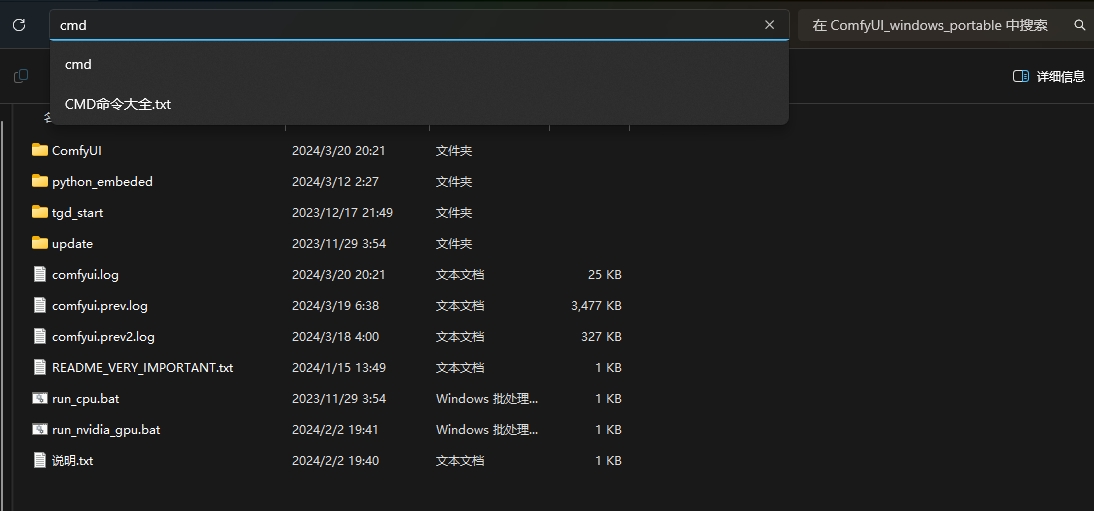Click the date 2024/3/19 6:38

click(335, 306)
